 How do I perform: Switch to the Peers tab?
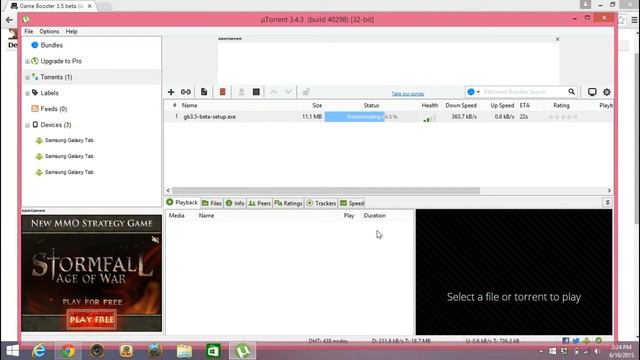[260, 203]
